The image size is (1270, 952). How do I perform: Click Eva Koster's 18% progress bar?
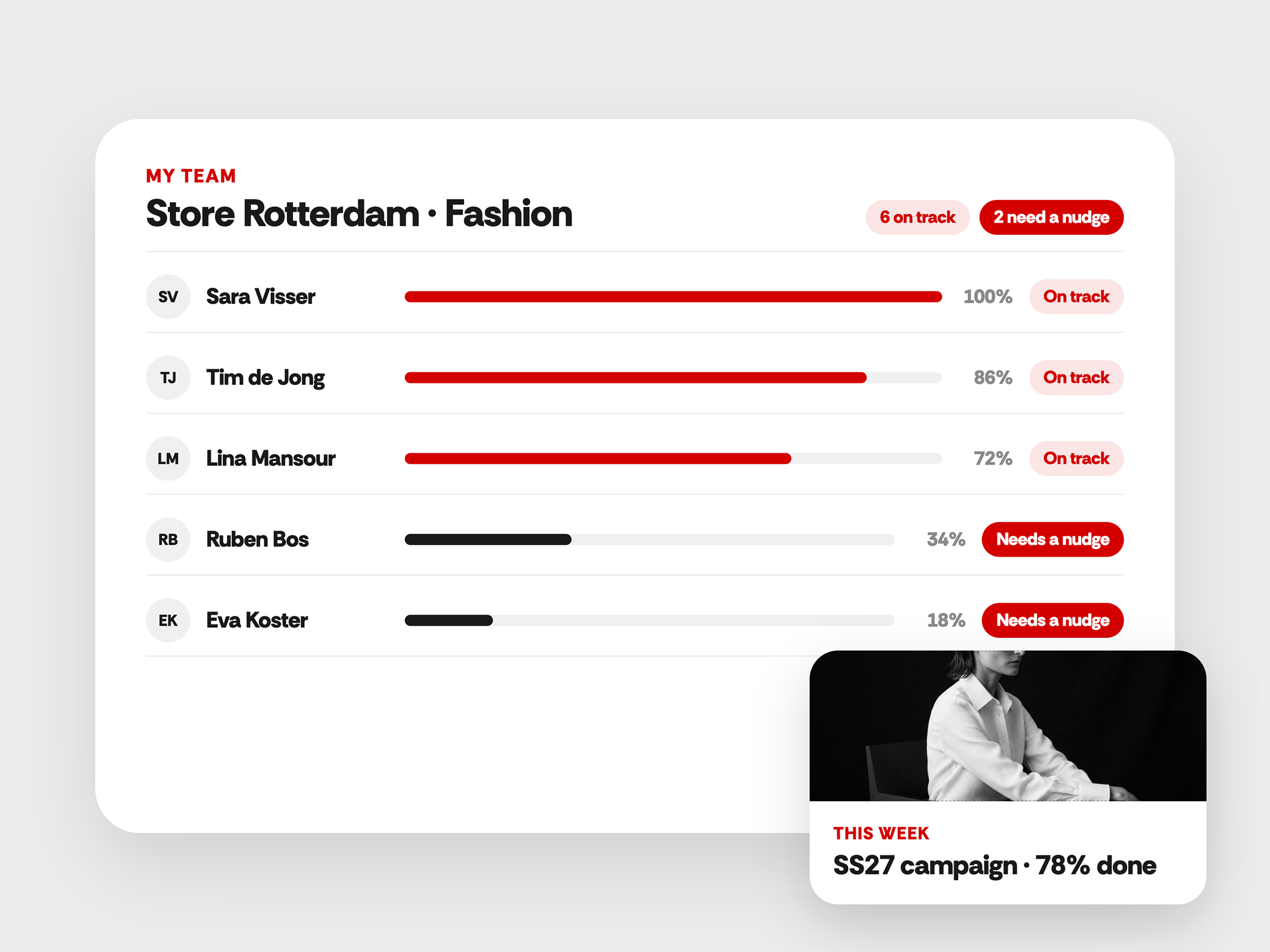pos(649,620)
